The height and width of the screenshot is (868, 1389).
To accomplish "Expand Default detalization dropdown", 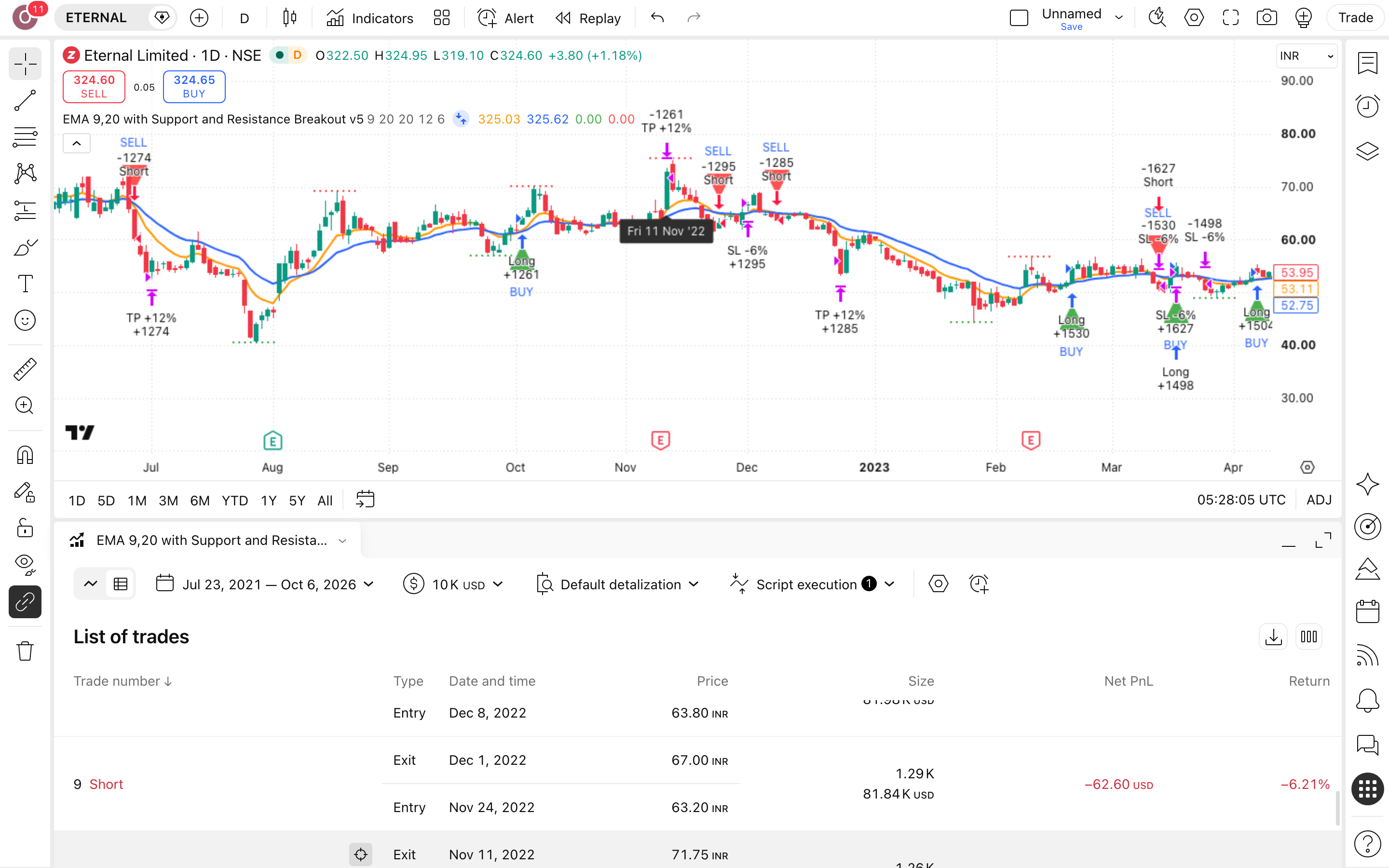I will (x=618, y=584).
